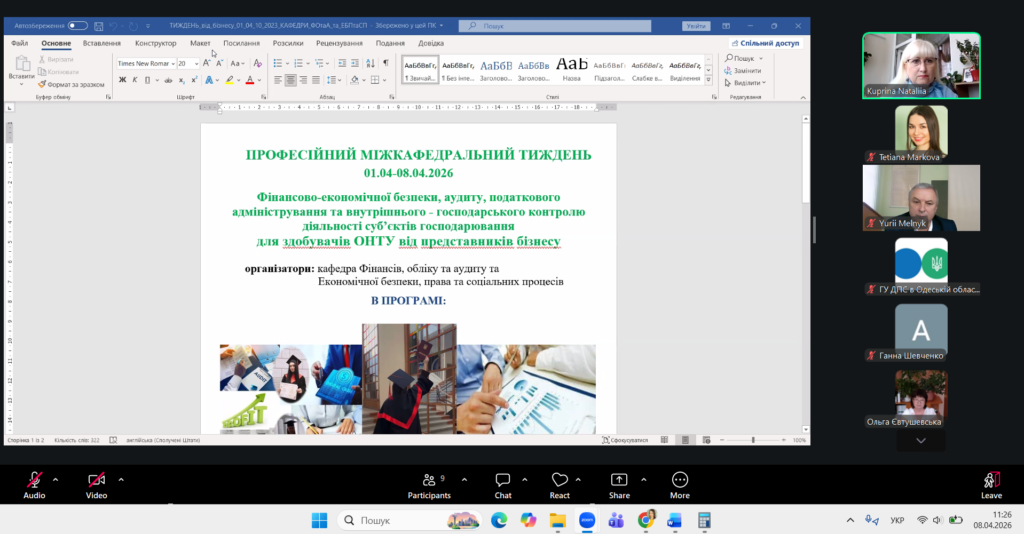Screen dimensions: 1024x534
Task: Move the Word zoom slider
Action: [x=753, y=440]
